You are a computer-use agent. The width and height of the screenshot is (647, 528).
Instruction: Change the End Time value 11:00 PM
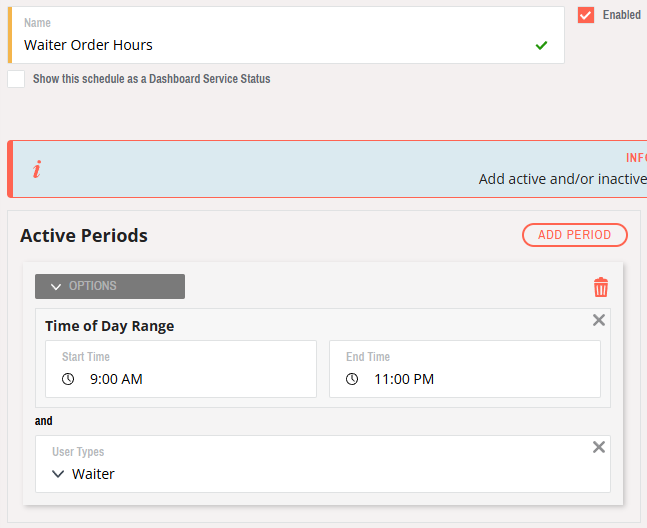point(404,379)
